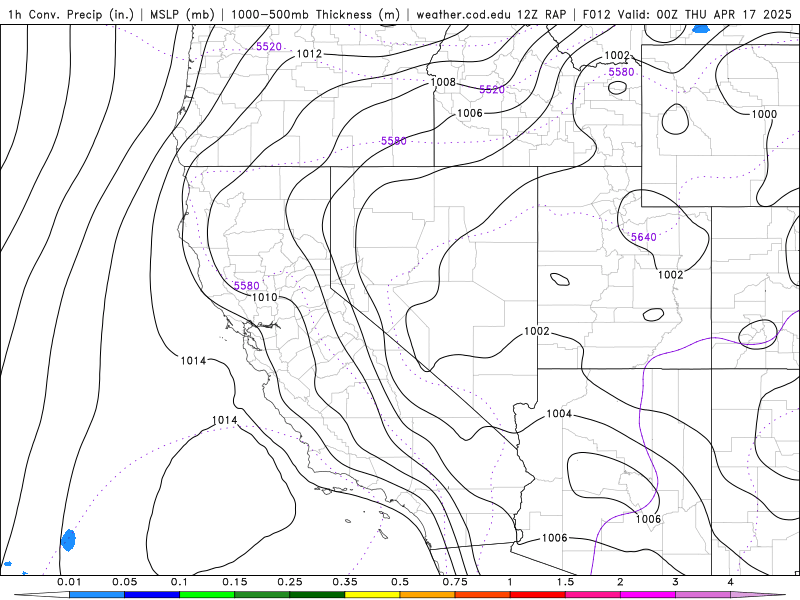Click the legend value 0.01
The width and height of the screenshot is (800, 600).
click(69, 582)
